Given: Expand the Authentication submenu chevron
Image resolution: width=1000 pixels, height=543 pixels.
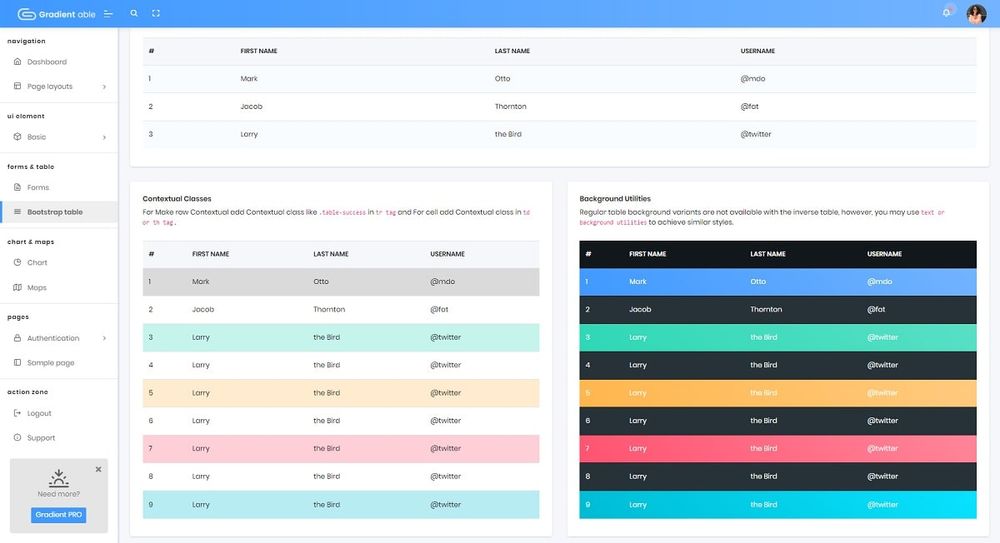Looking at the screenshot, I should coord(104,338).
